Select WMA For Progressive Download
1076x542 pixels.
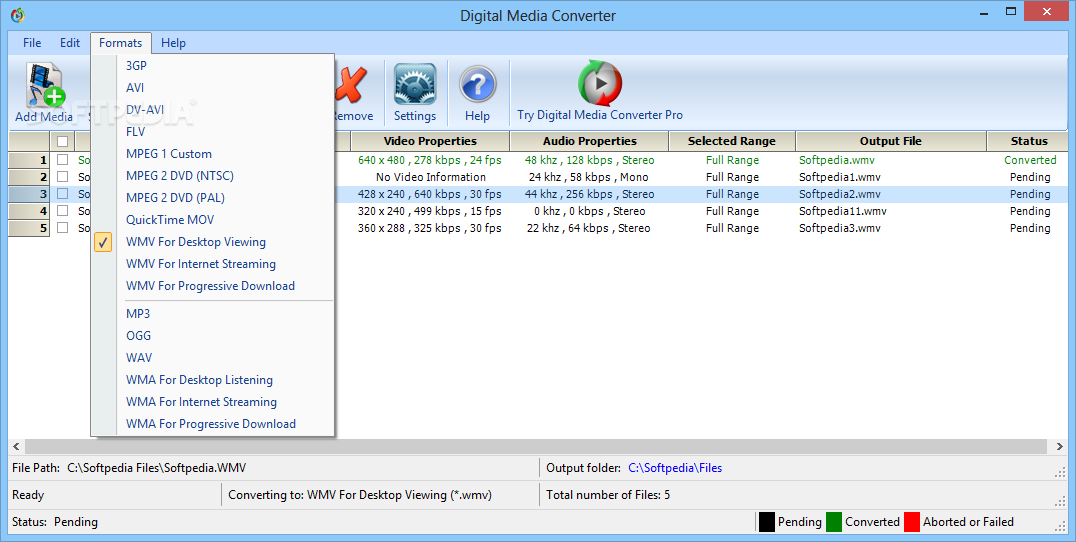[213, 423]
